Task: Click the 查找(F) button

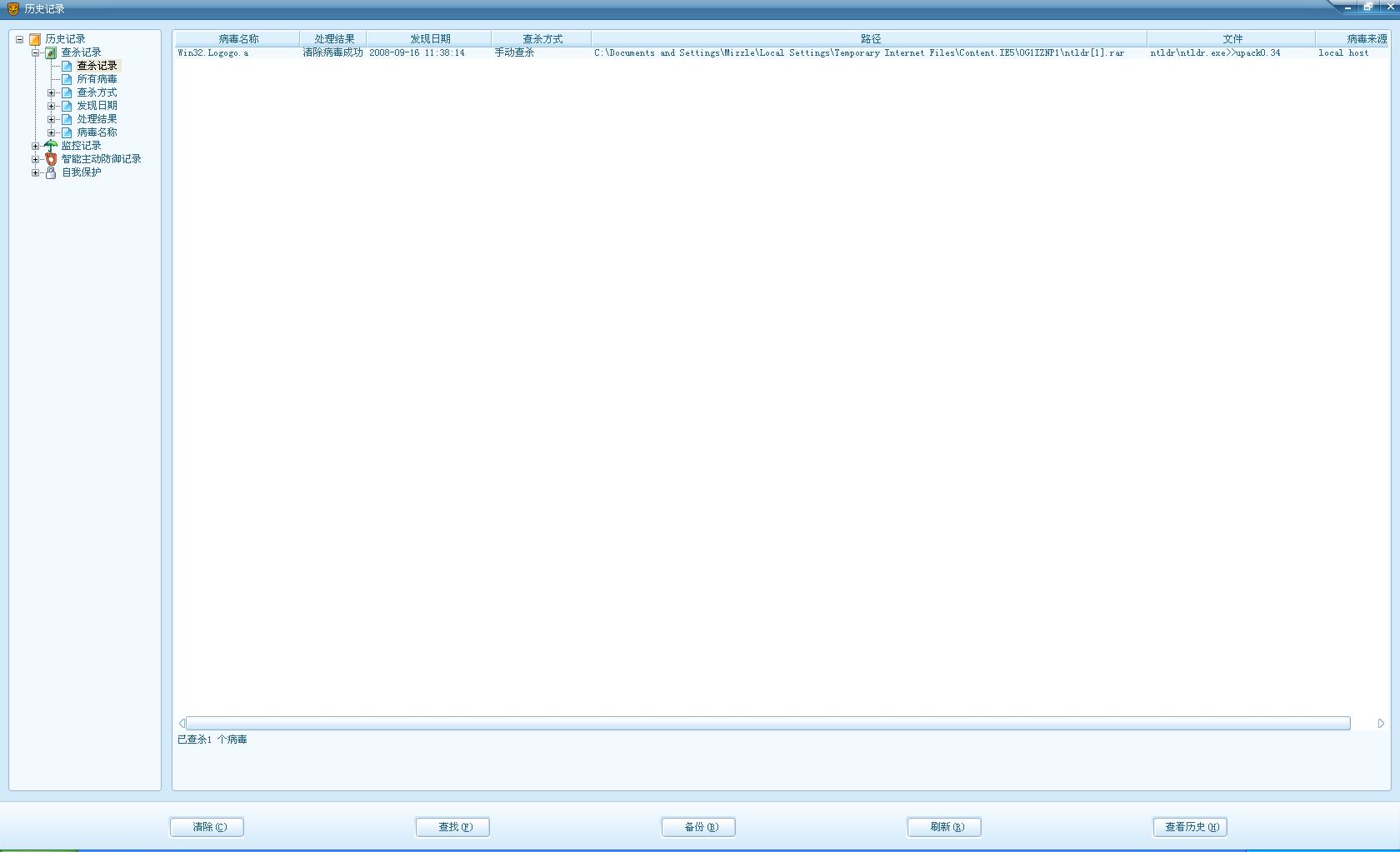Action: pyautogui.click(x=452, y=827)
